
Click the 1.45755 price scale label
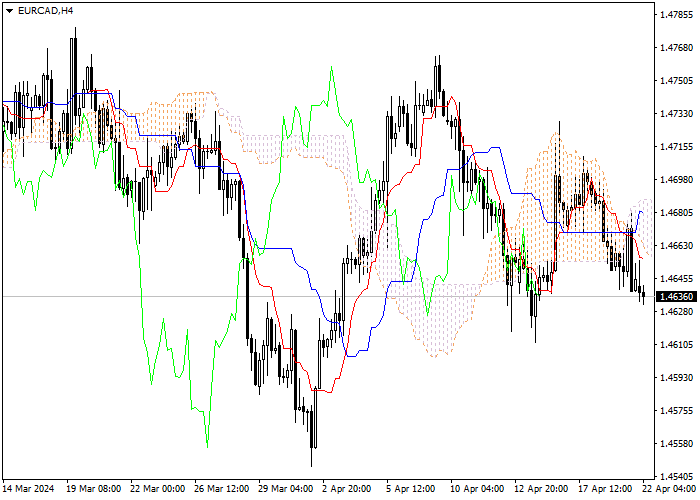[676, 411]
